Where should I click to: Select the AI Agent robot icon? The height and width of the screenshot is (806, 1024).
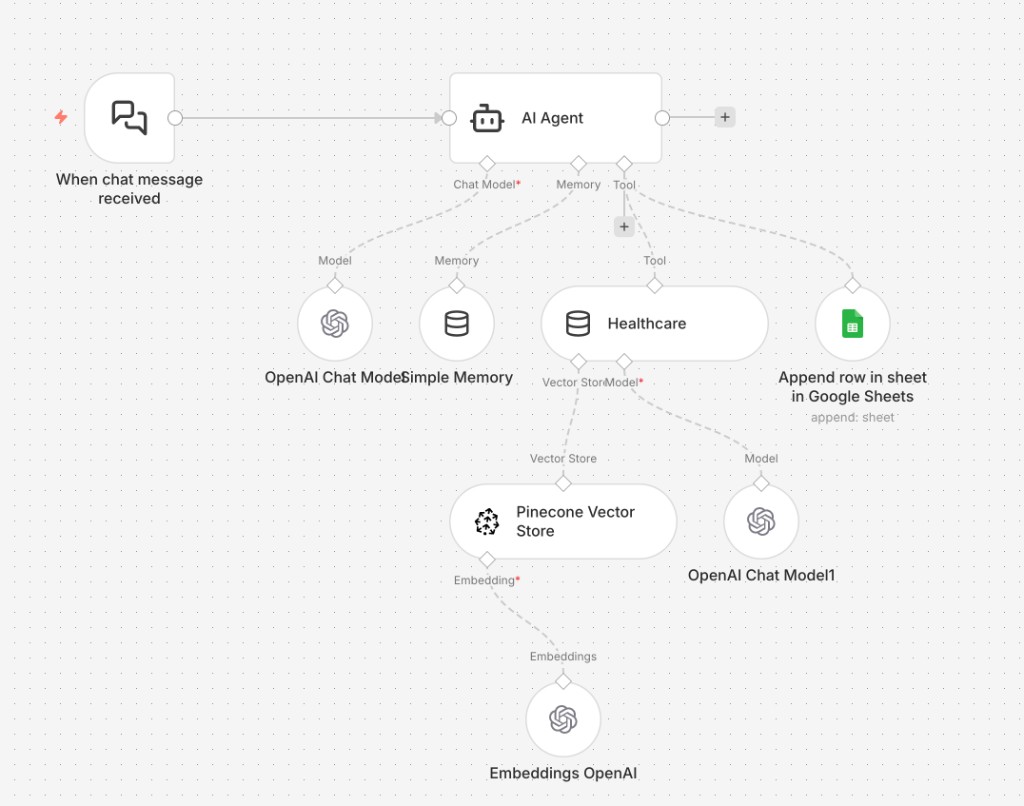[x=487, y=117]
